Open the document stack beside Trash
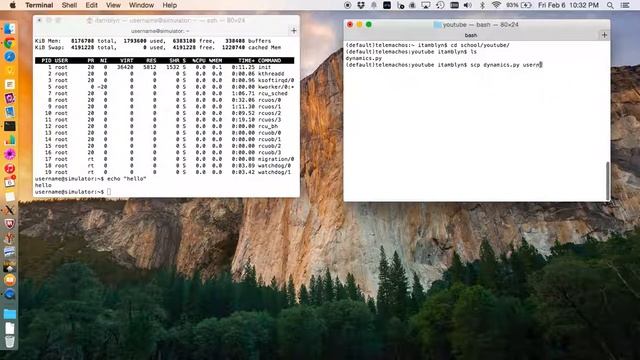The image size is (640, 360). (9, 328)
